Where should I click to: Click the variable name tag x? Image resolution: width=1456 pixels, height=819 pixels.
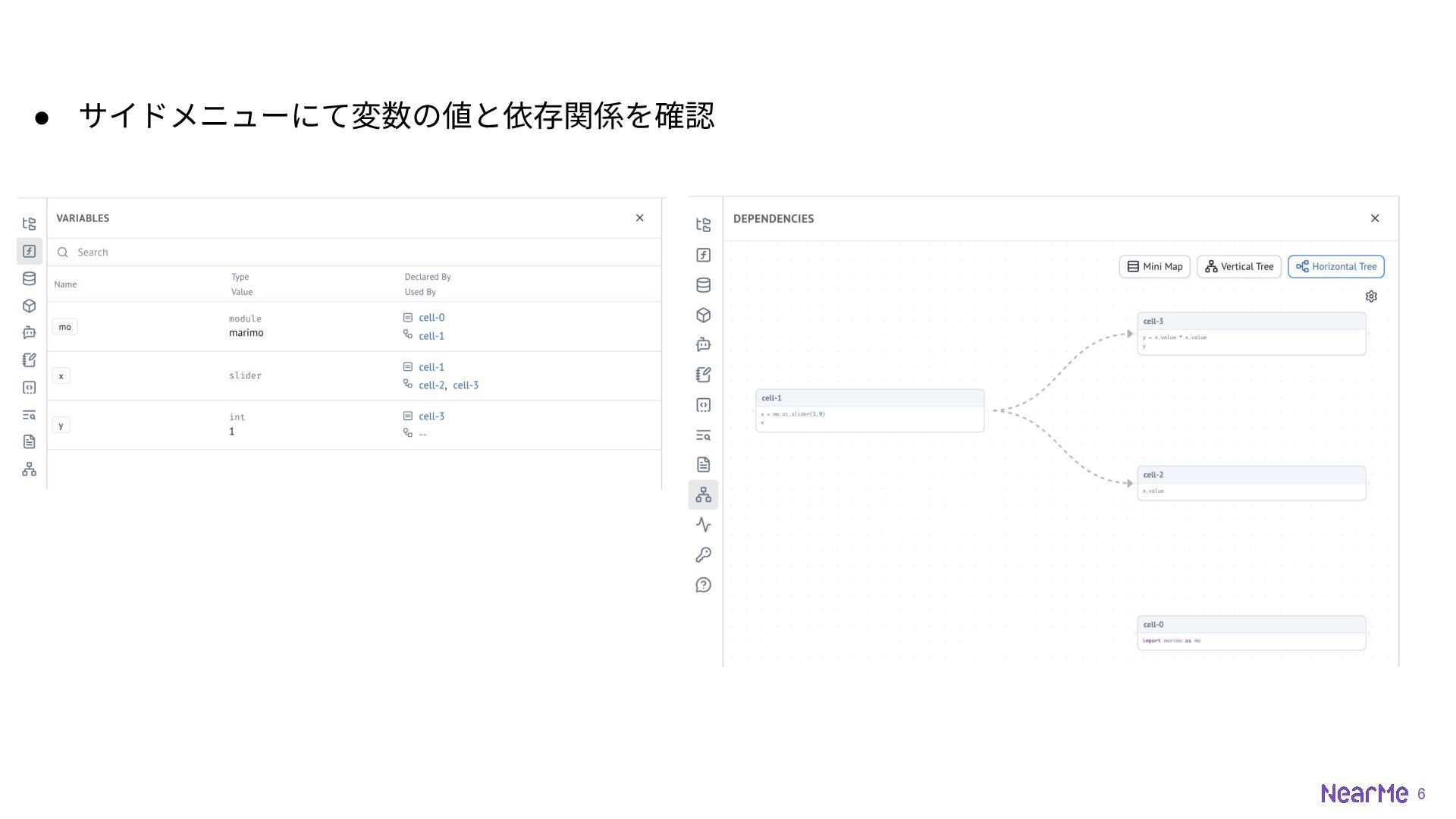(61, 376)
